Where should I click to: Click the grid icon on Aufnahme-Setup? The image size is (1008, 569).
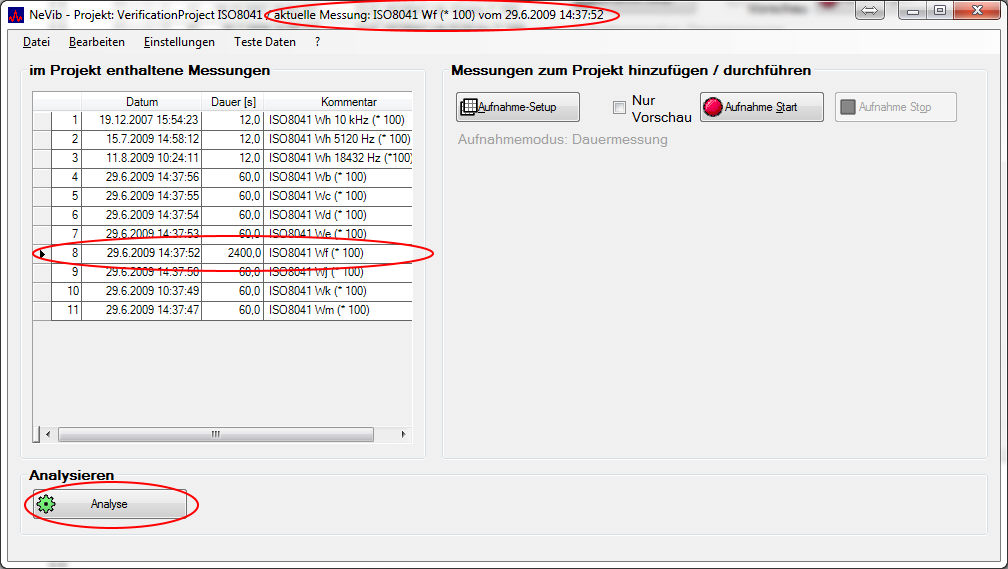468,107
